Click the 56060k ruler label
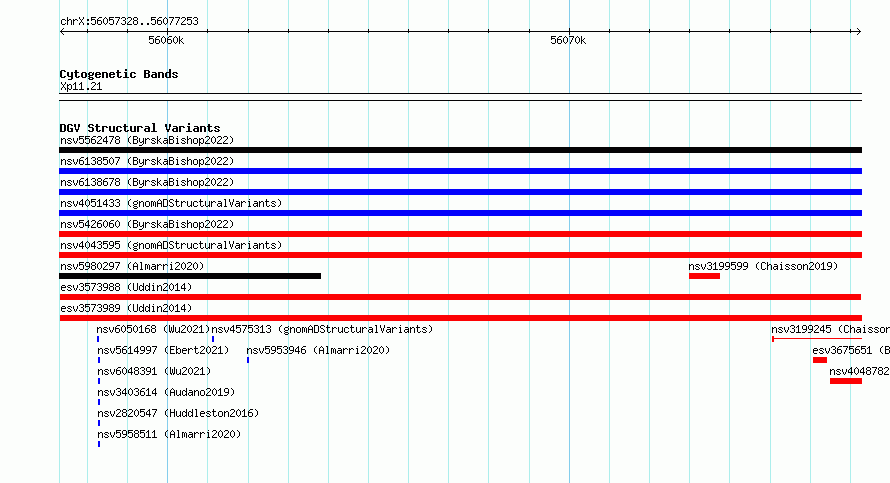This screenshot has height=483, width=890. [166, 40]
